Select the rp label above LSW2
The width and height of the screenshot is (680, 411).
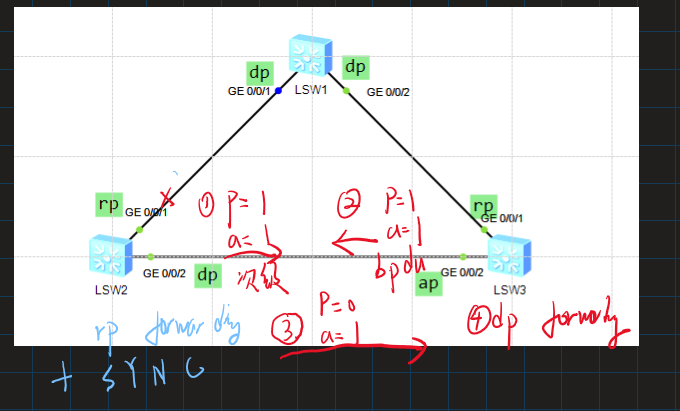(x=109, y=205)
